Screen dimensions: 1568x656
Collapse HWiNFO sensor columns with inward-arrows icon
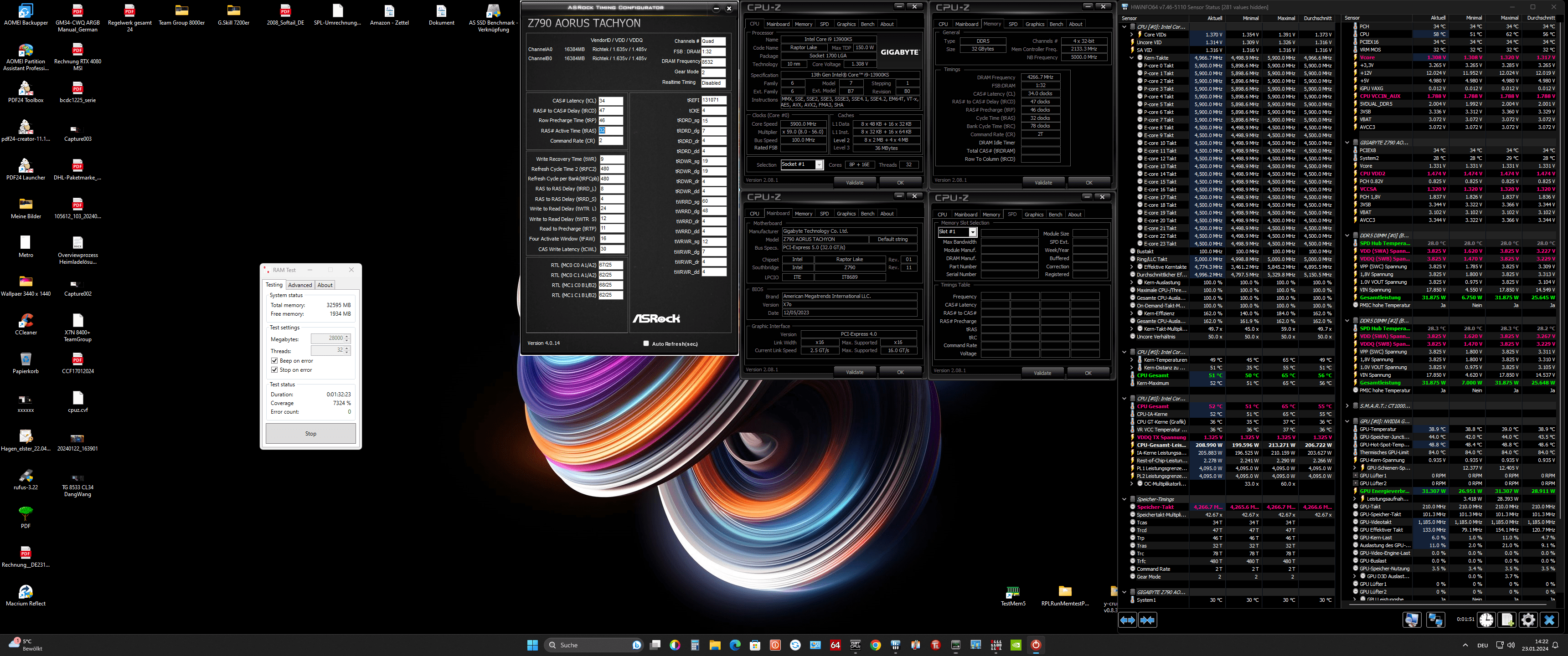pyautogui.click(x=1147, y=620)
